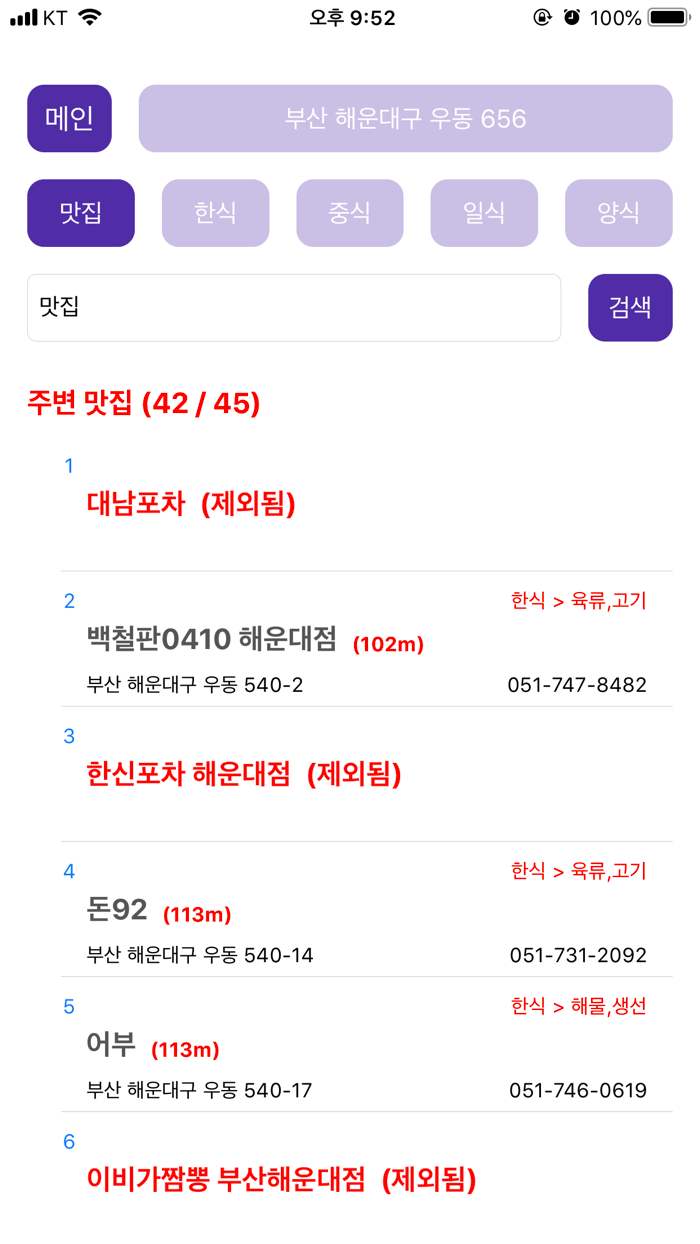The width and height of the screenshot is (700, 1244).
Task: Switch to the 중식 category
Action: pyautogui.click(x=349, y=212)
